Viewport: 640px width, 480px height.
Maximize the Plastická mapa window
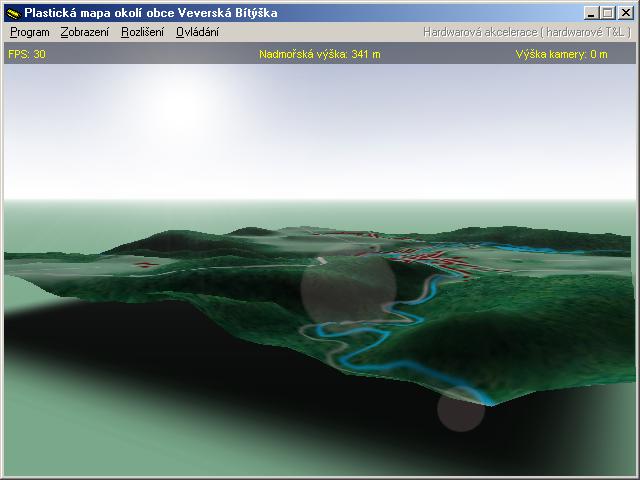pyautogui.click(x=607, y=13)
